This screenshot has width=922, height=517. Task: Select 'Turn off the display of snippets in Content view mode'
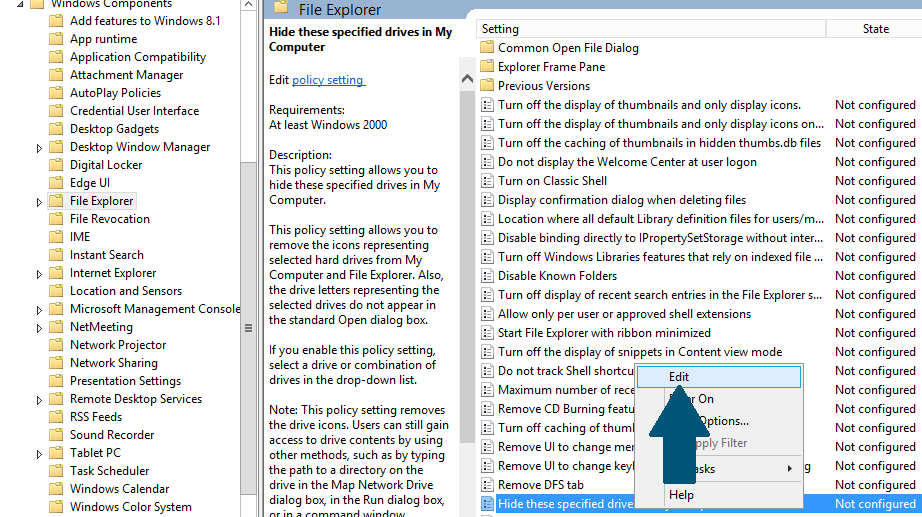[x=640, y=352]
